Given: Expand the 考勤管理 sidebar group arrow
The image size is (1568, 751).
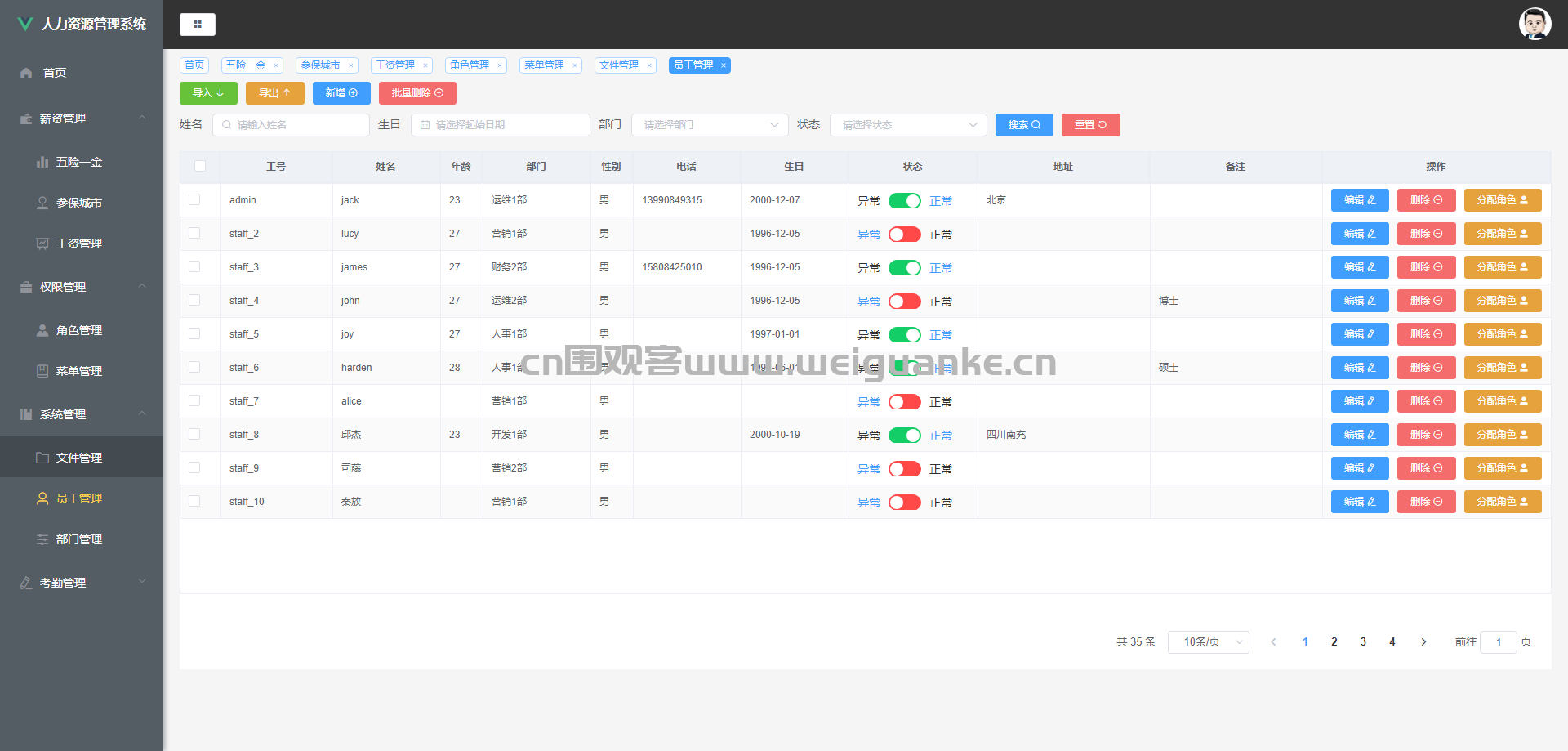Looking at the screenshot, I should [x=142, y=582].
